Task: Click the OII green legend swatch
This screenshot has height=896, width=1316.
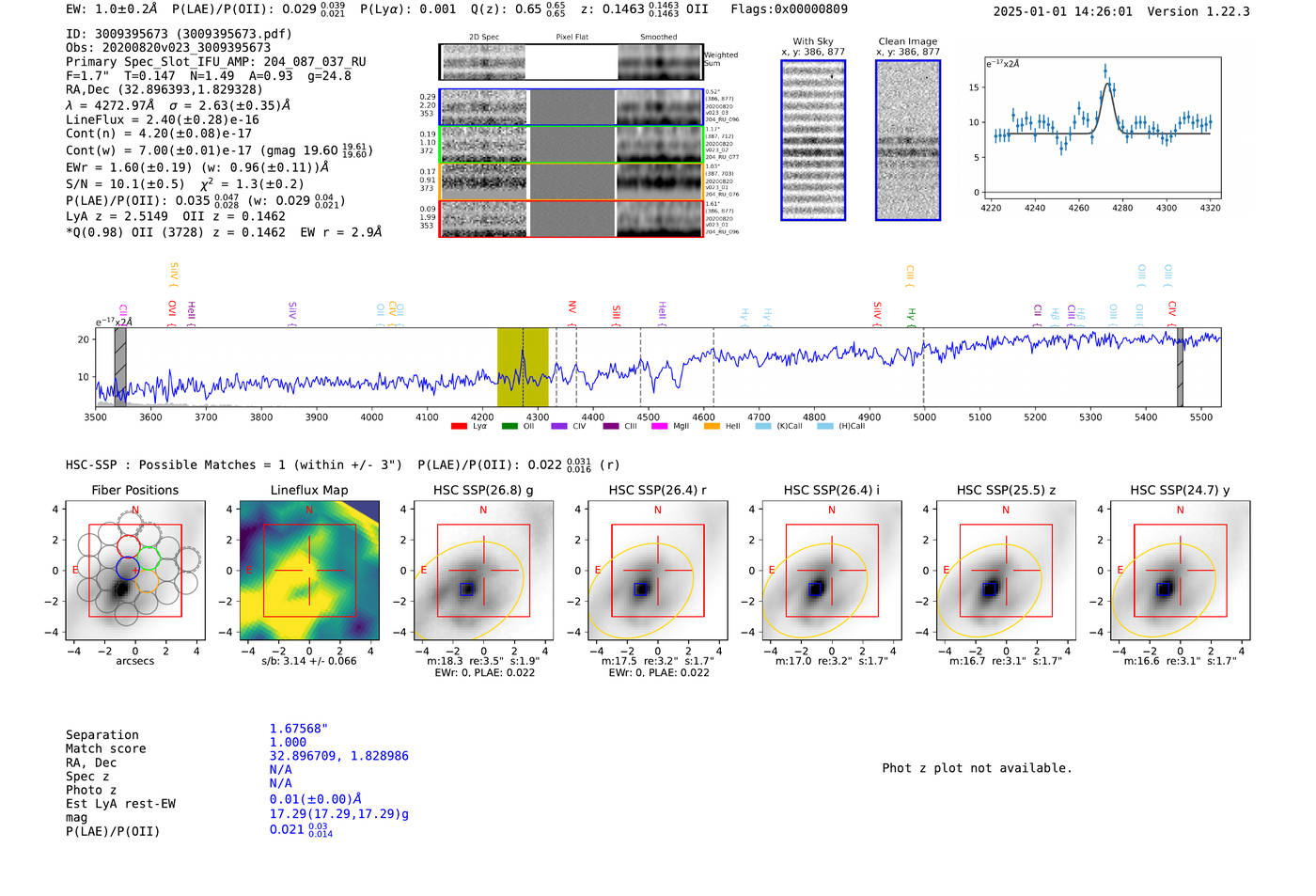Action: pos(509,426)
